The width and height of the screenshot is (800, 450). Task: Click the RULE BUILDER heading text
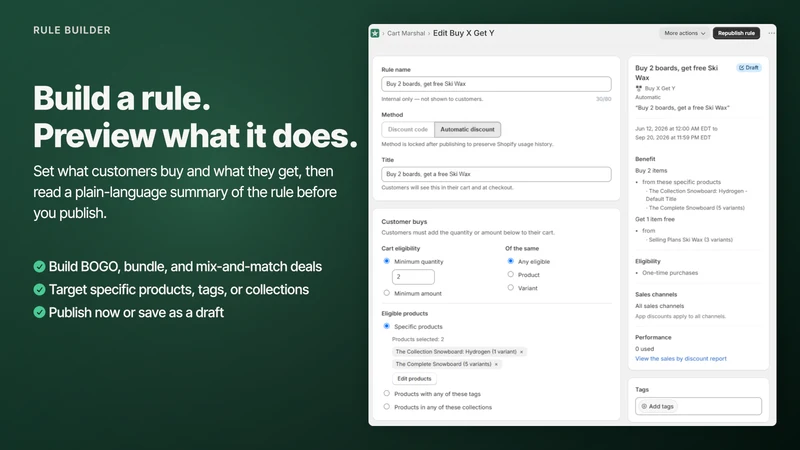point(72,30)
